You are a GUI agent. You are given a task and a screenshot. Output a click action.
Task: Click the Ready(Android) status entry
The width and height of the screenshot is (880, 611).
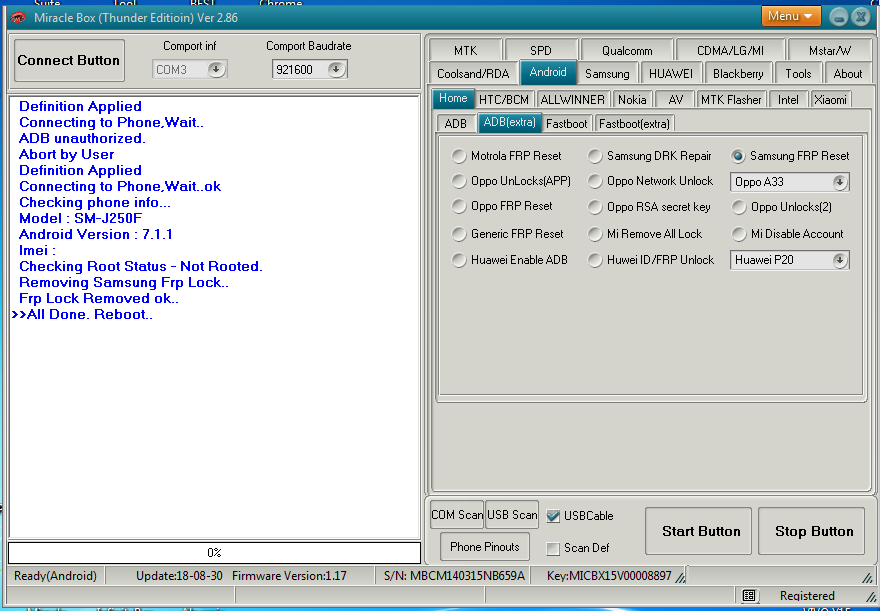tap(55, 576)
